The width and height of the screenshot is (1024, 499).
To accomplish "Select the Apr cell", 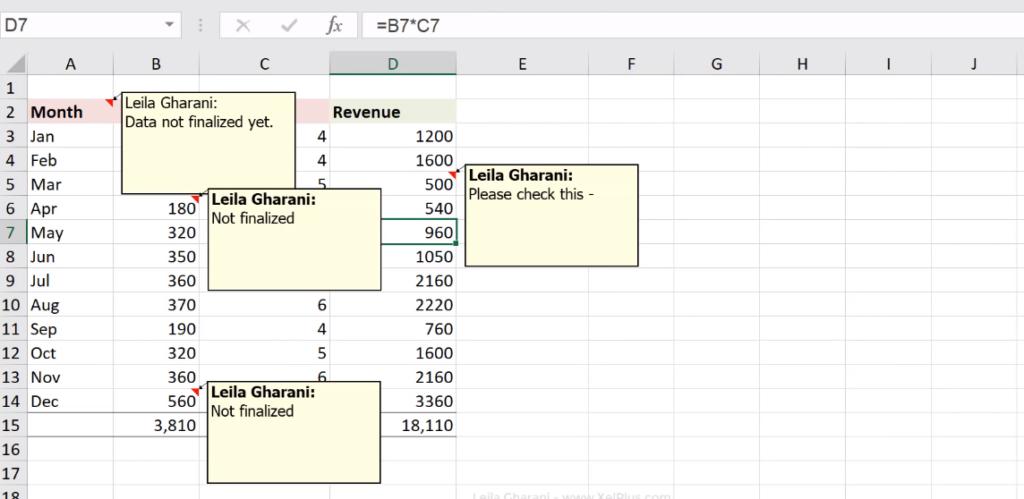I will tap(70, 208).
